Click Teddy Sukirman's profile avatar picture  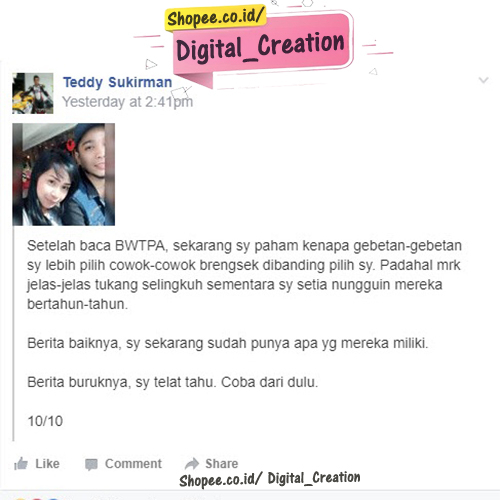point(33,93)
